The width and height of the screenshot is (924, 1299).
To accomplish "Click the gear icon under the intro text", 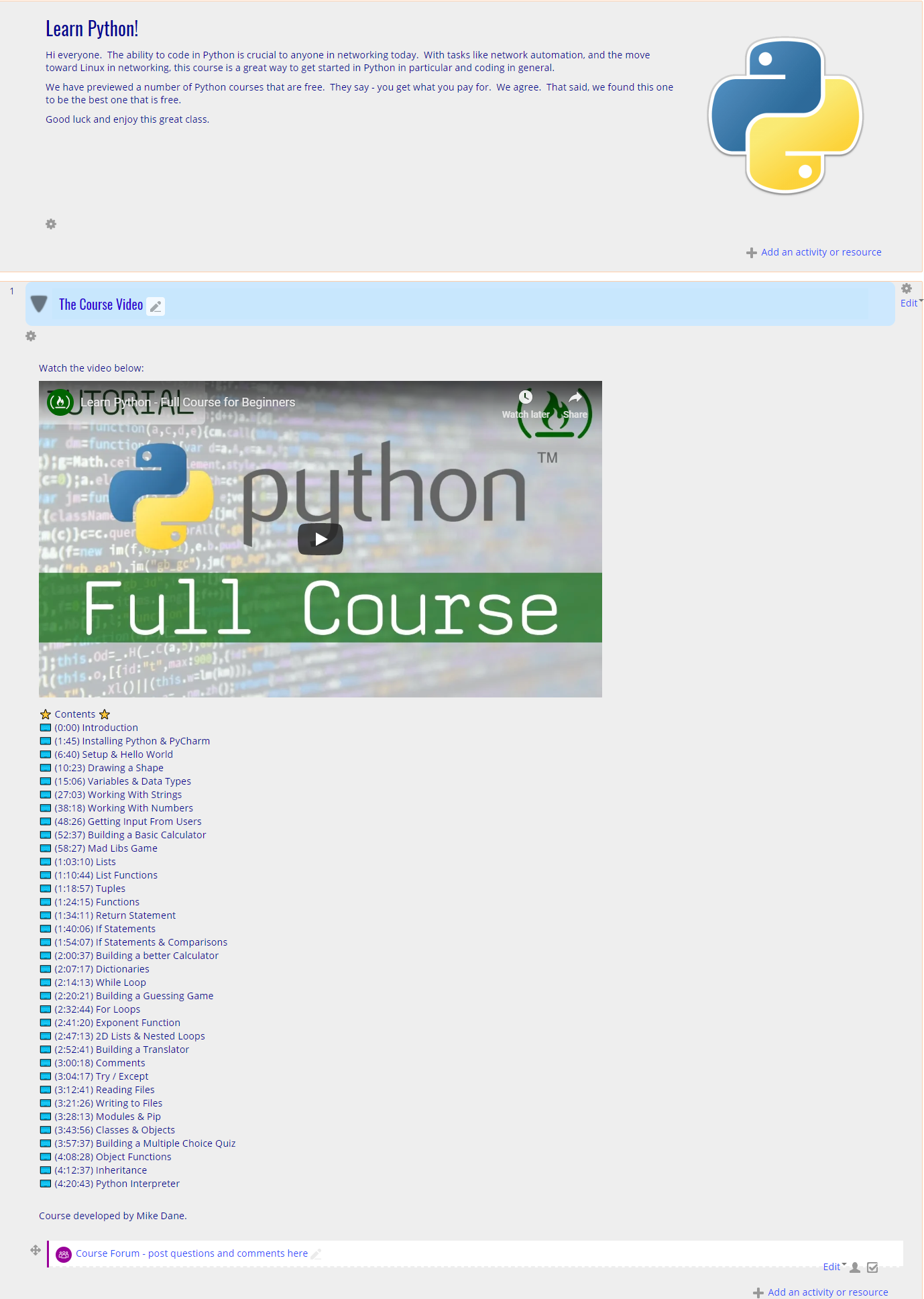I will click(51, 224).
